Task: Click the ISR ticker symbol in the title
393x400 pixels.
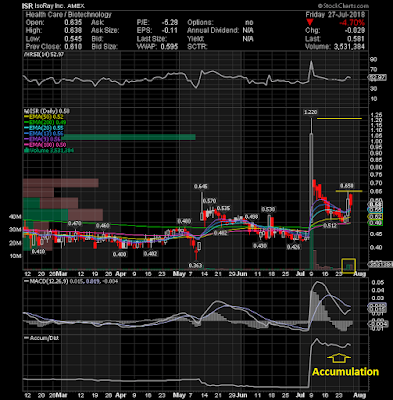Action: [x=27, y=6]
